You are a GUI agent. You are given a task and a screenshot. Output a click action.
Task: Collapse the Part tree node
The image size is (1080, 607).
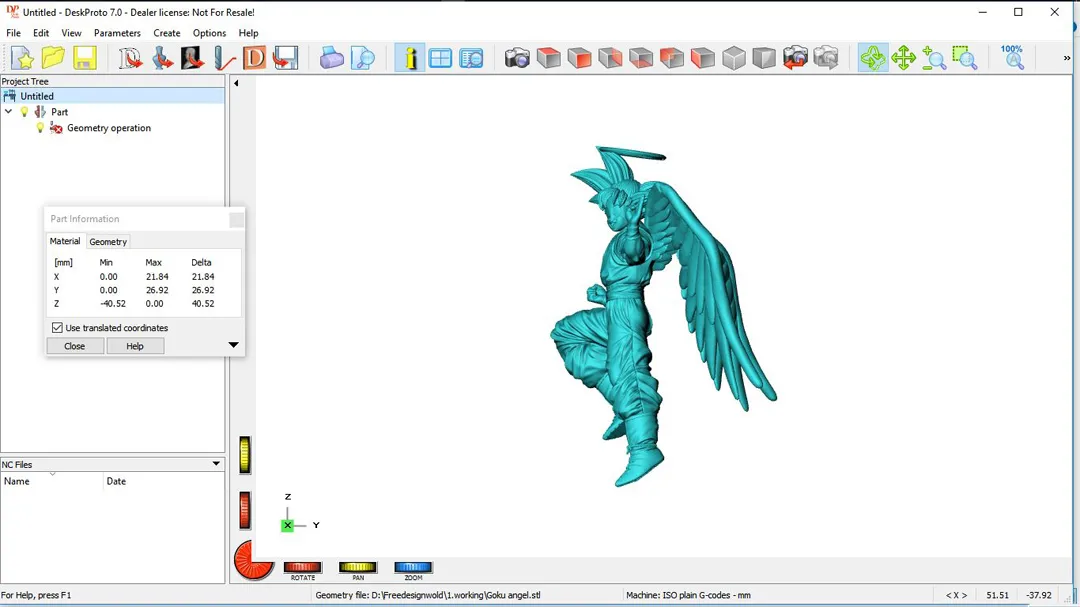8,112
